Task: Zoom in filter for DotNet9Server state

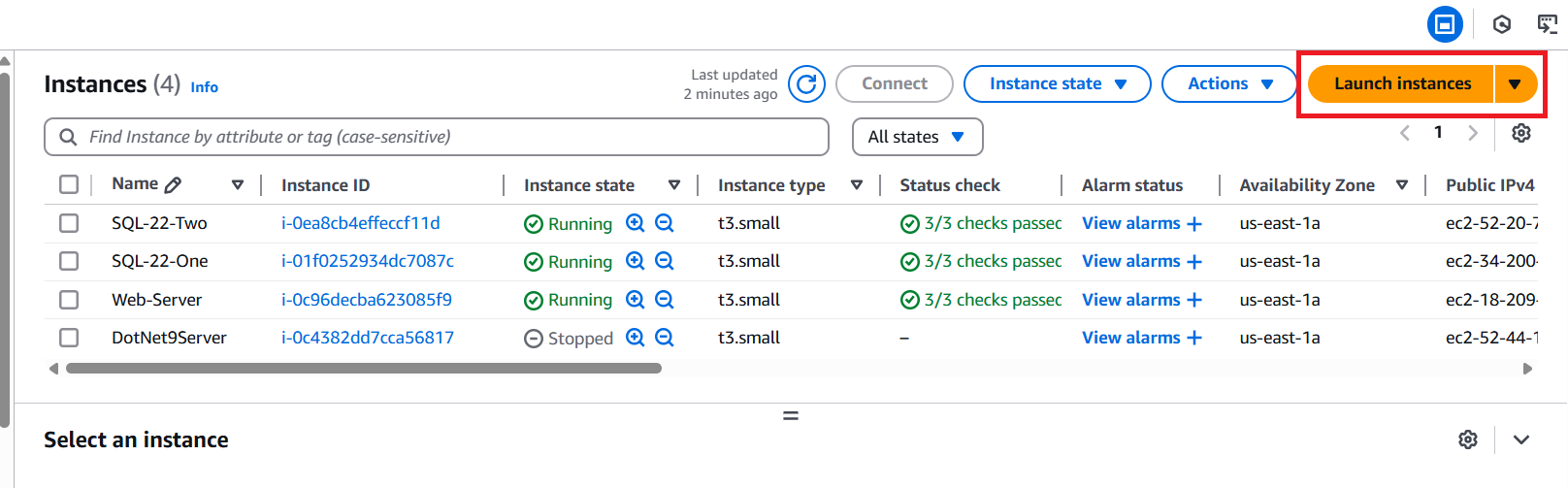Action: (x=636, y=338)
